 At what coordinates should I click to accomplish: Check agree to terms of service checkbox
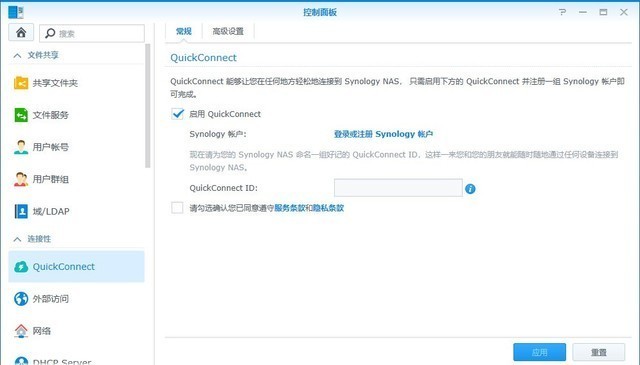tap(177, 208)
